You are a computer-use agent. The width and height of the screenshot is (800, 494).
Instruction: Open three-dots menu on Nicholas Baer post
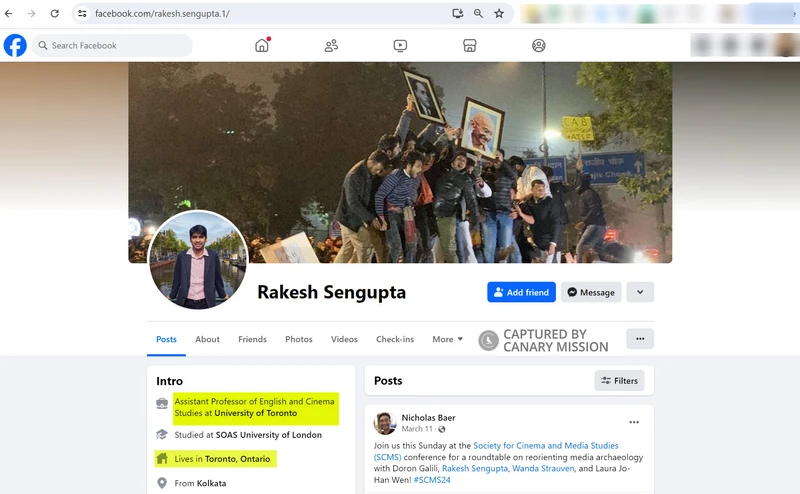[x=634, y=422]
